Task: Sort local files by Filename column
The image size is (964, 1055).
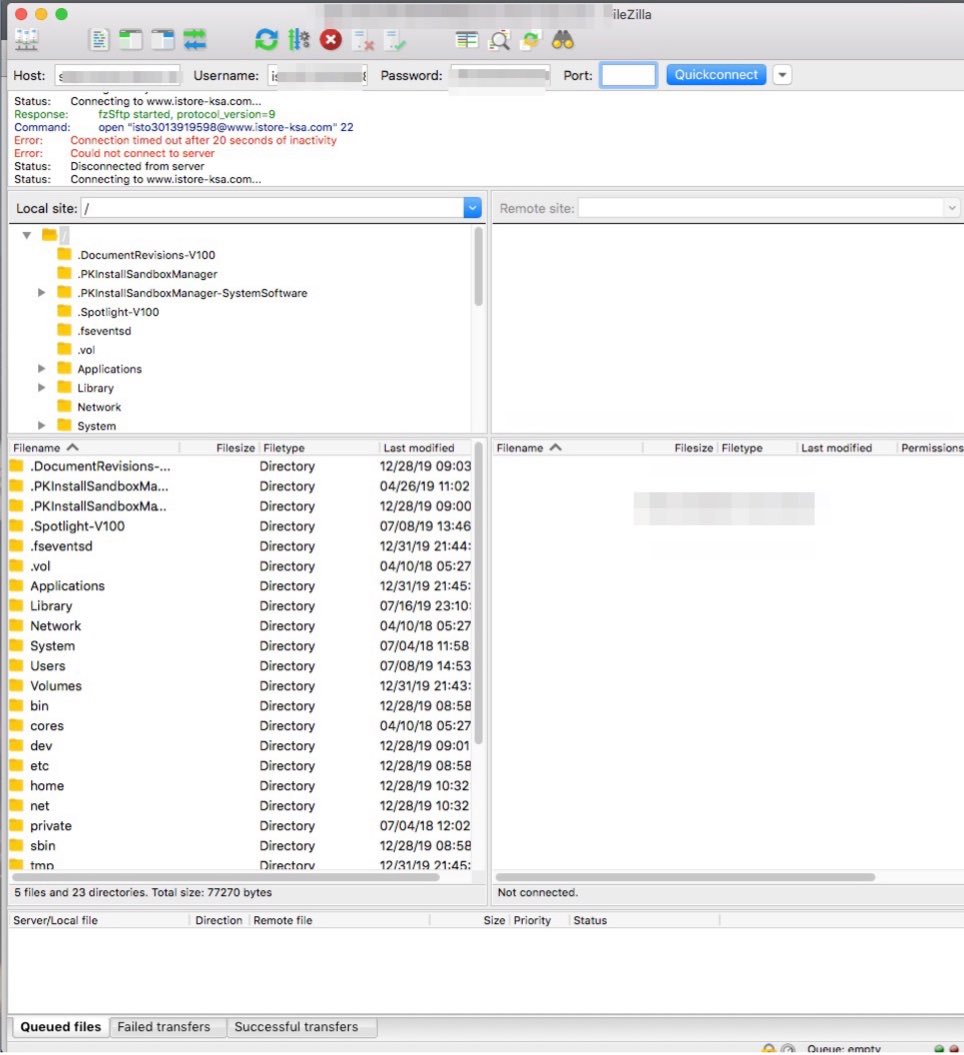Action: (94, 448)
